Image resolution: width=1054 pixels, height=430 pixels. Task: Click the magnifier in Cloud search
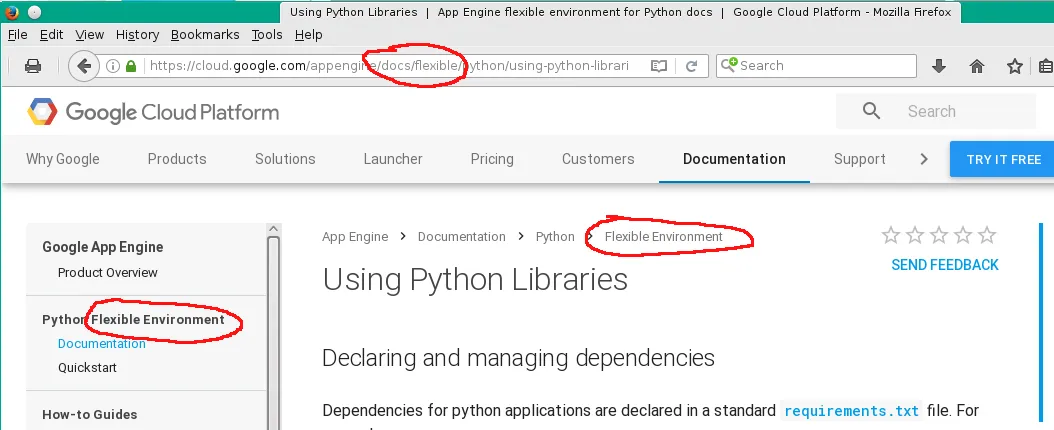(871, 111)
